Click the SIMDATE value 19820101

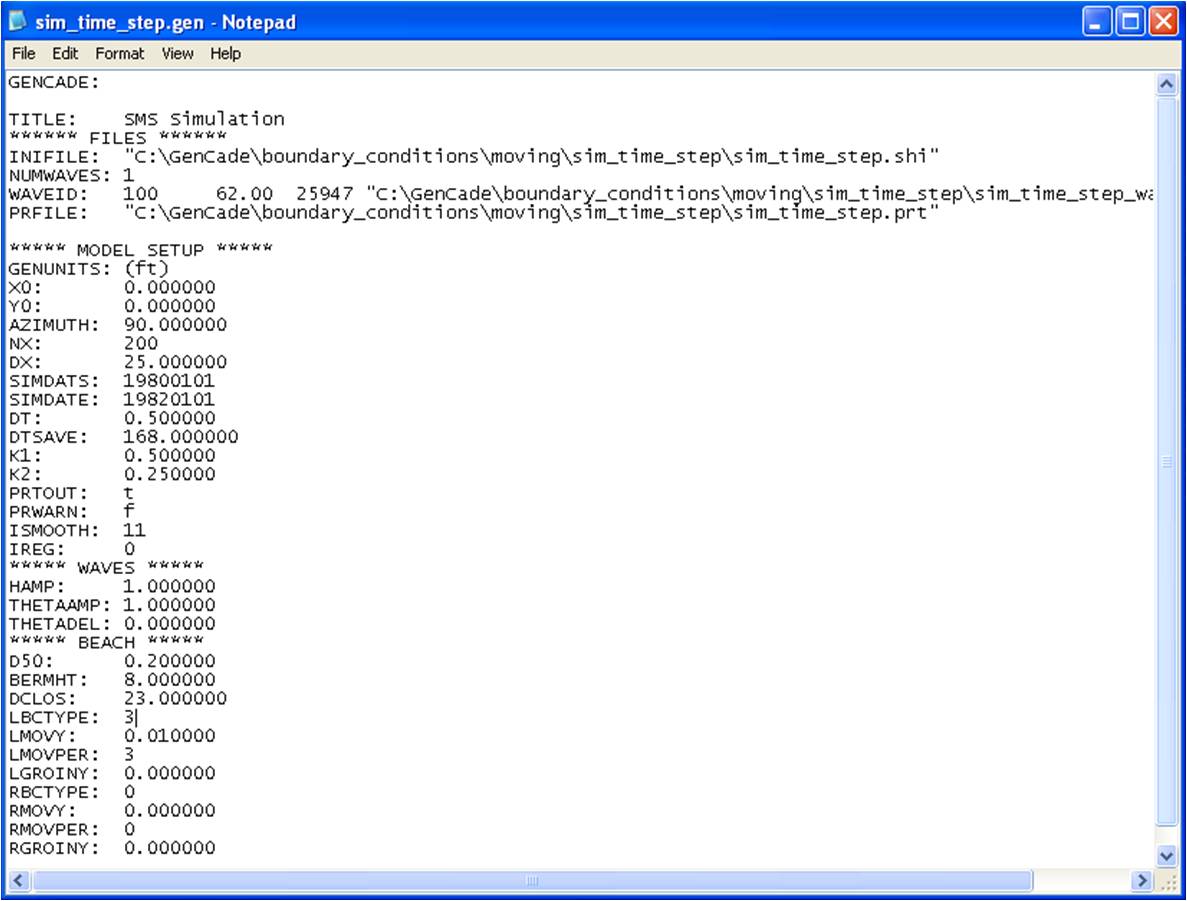[x=169, y=400]
